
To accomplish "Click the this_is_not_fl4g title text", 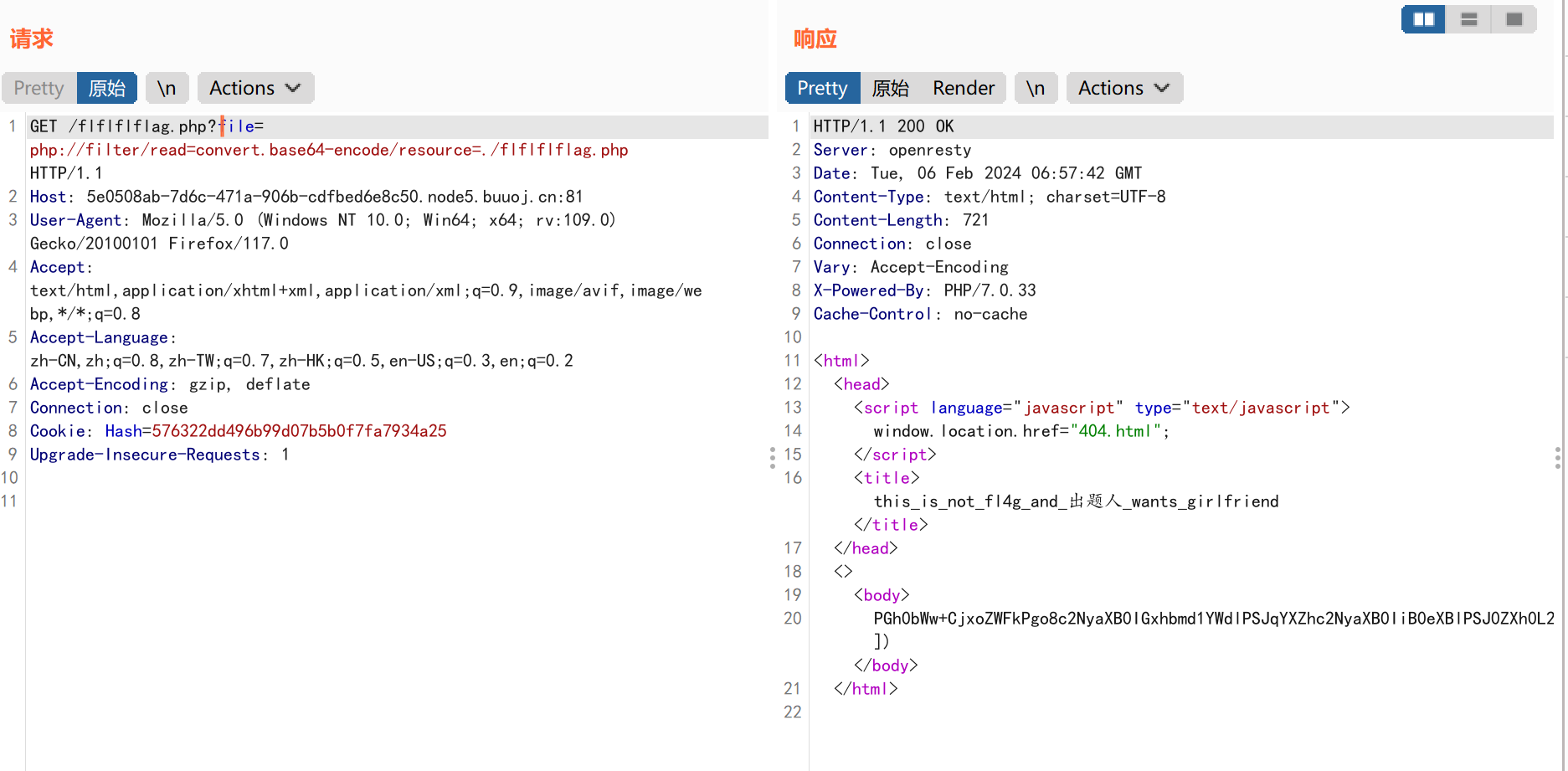I will (1076, 501).
